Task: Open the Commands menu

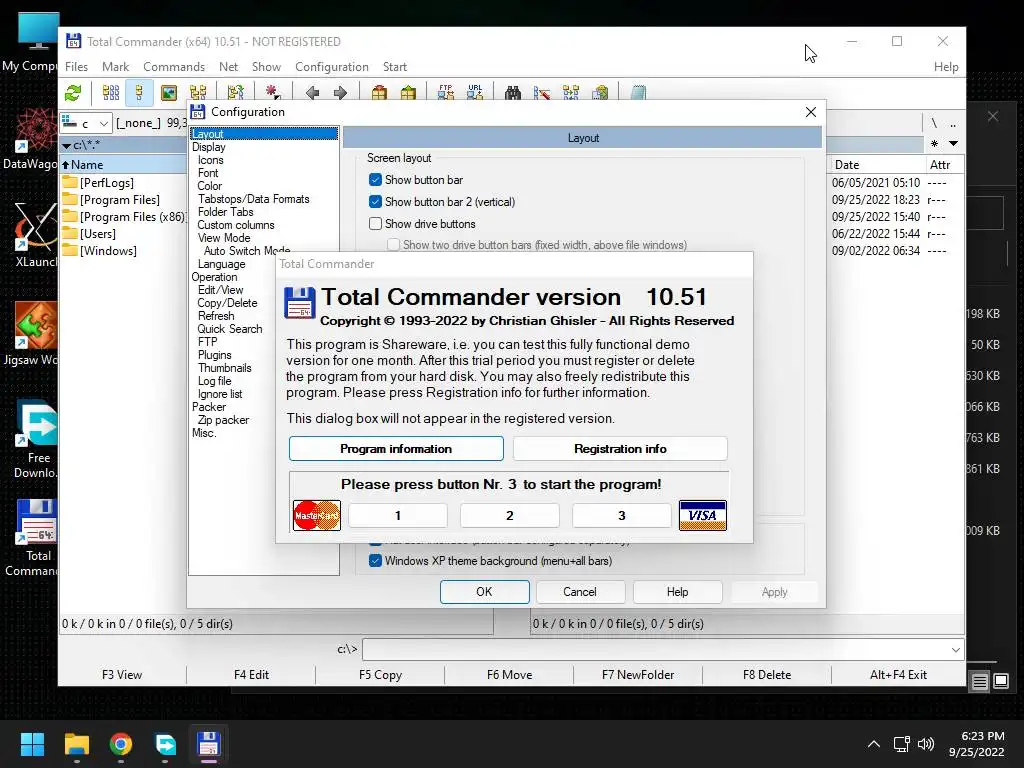Action: 174,67
